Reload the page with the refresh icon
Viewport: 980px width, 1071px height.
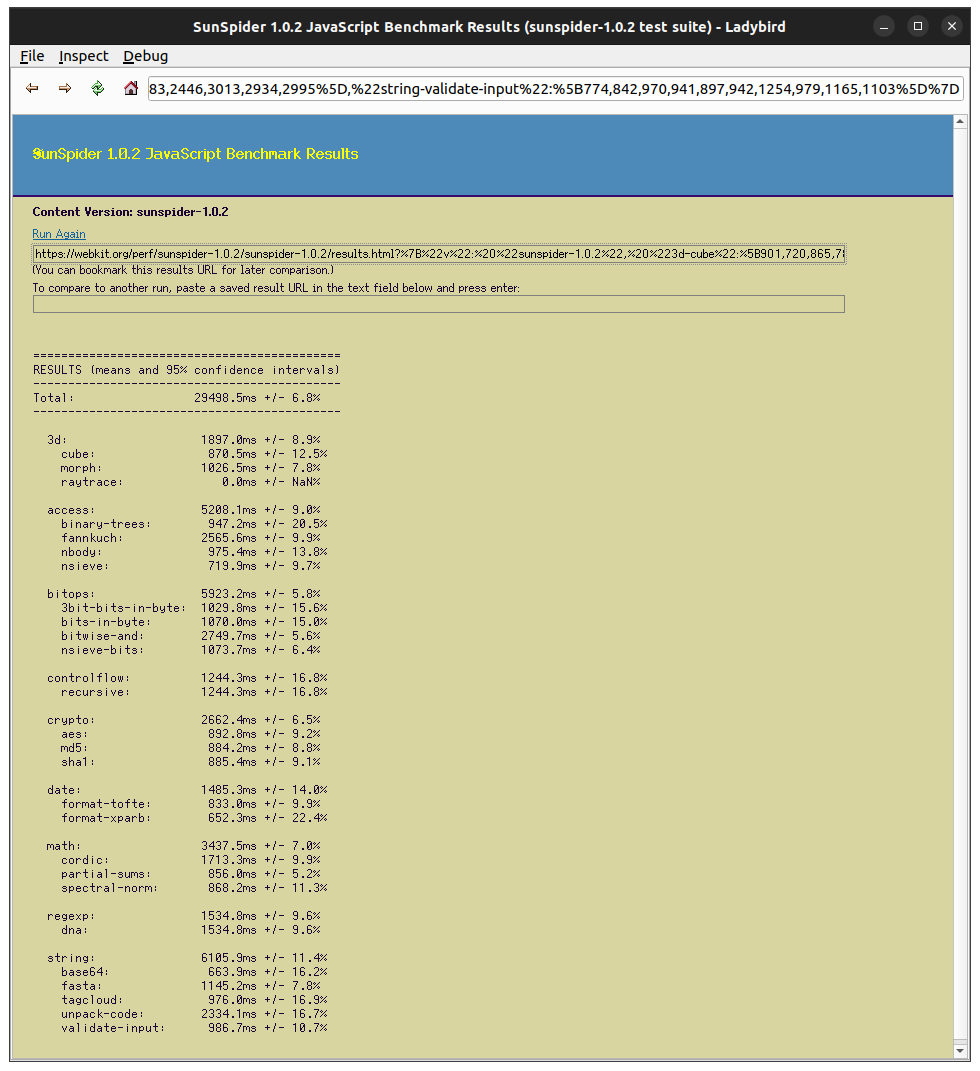tap(98, 88)
